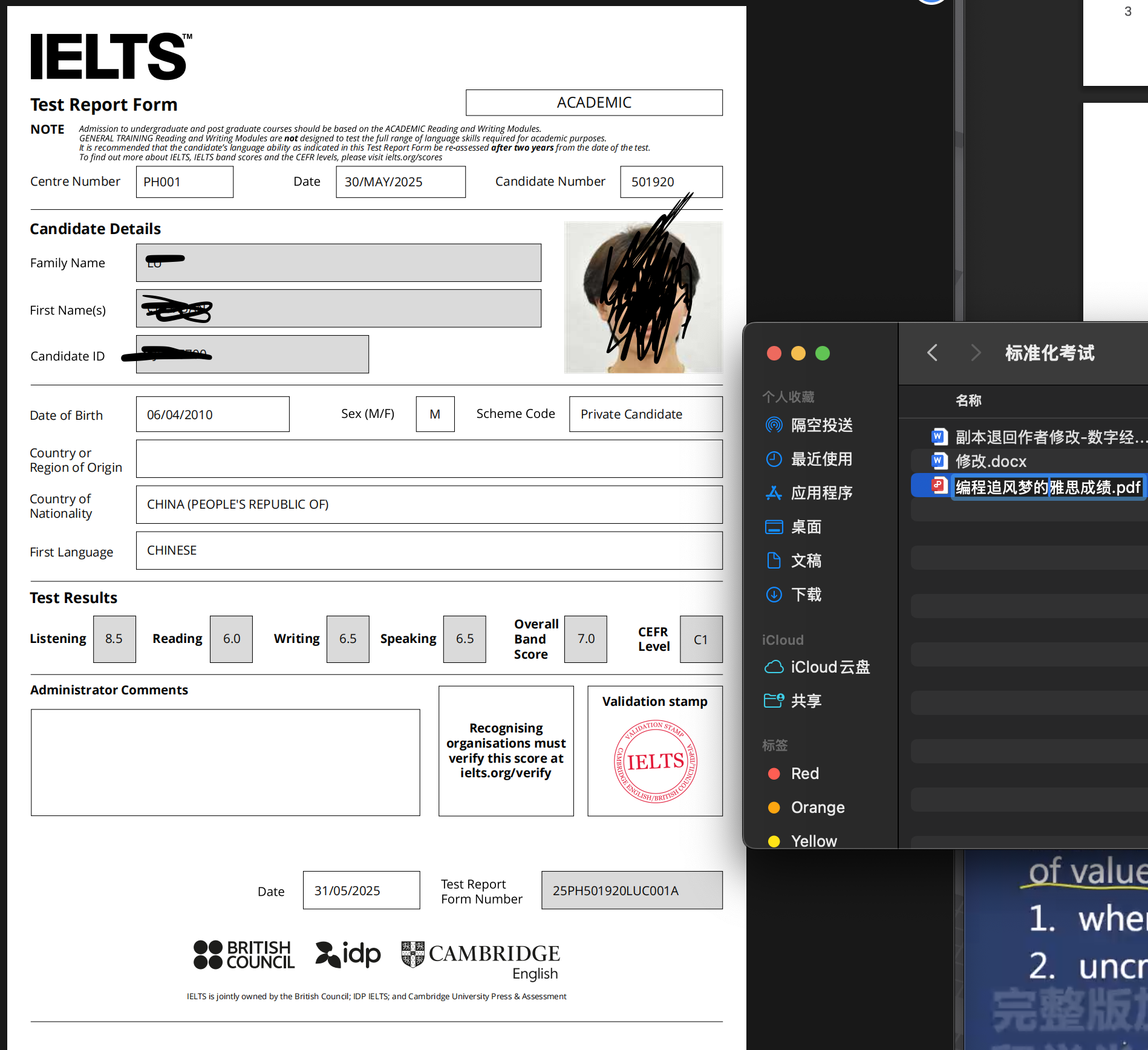This screenshot has width=1148, height=1050.
Task: Click First Language CHINESE
Action: [429, 550]
